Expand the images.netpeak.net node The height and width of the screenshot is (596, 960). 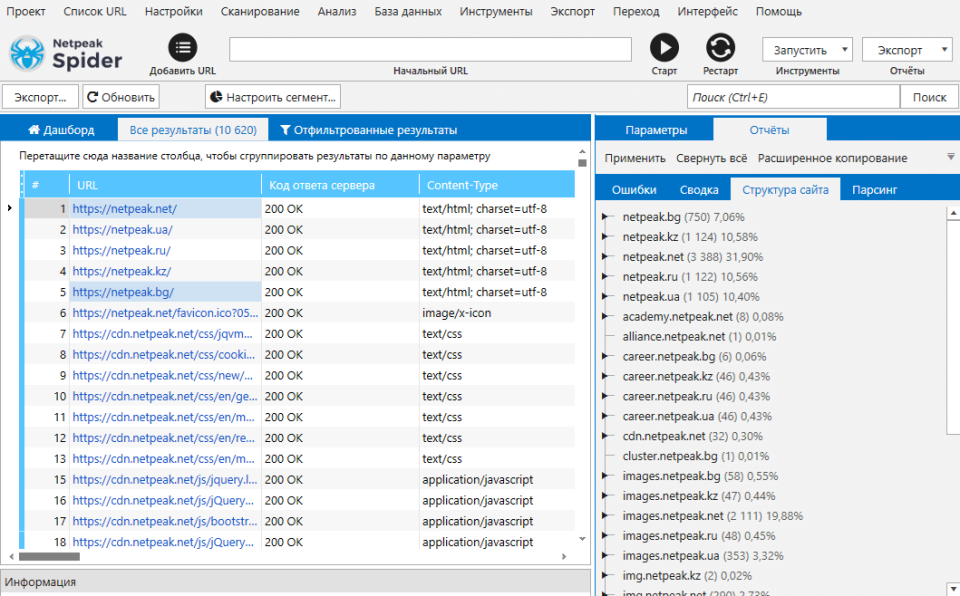pos(606,516)
